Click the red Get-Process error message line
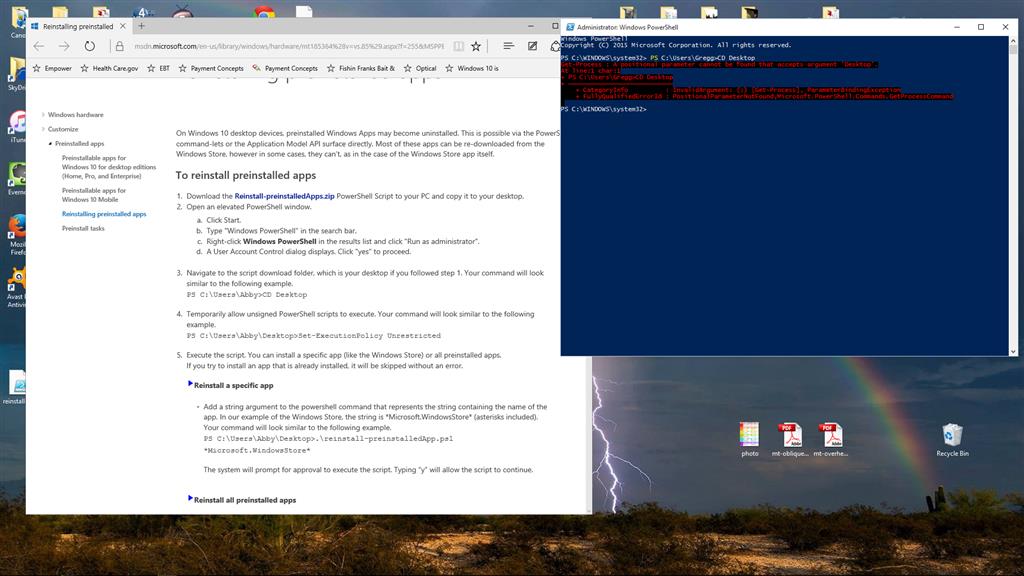Viewport: 1024px width, 576px height. click(x=718, y=65)
